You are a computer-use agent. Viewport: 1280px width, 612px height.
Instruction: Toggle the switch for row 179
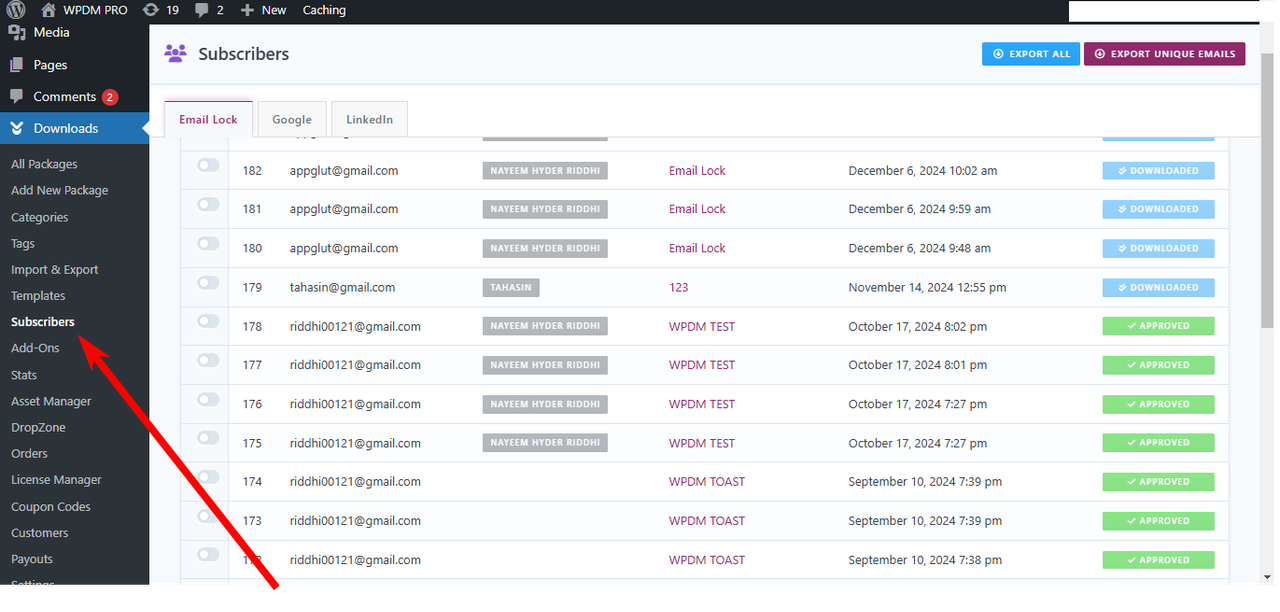click(208, 282)
